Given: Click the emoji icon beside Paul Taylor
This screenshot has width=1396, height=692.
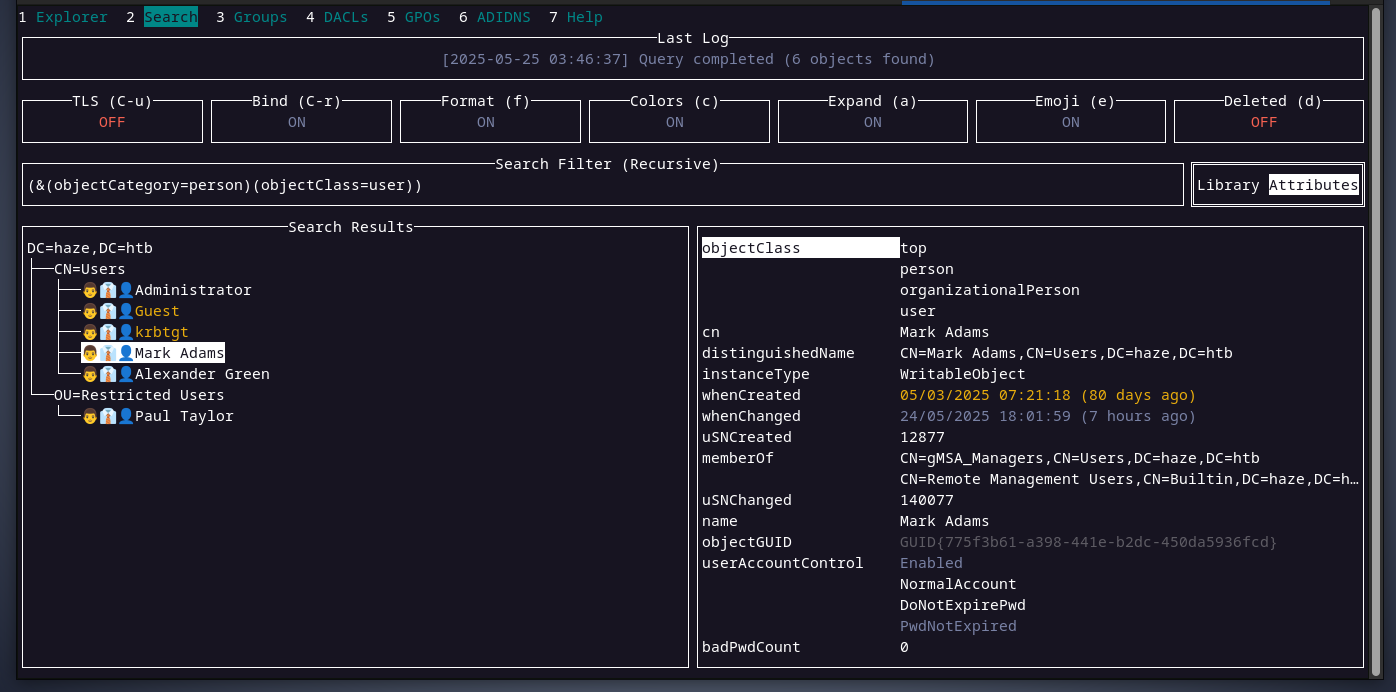Looking at the screenshot, I should (107, 416).
